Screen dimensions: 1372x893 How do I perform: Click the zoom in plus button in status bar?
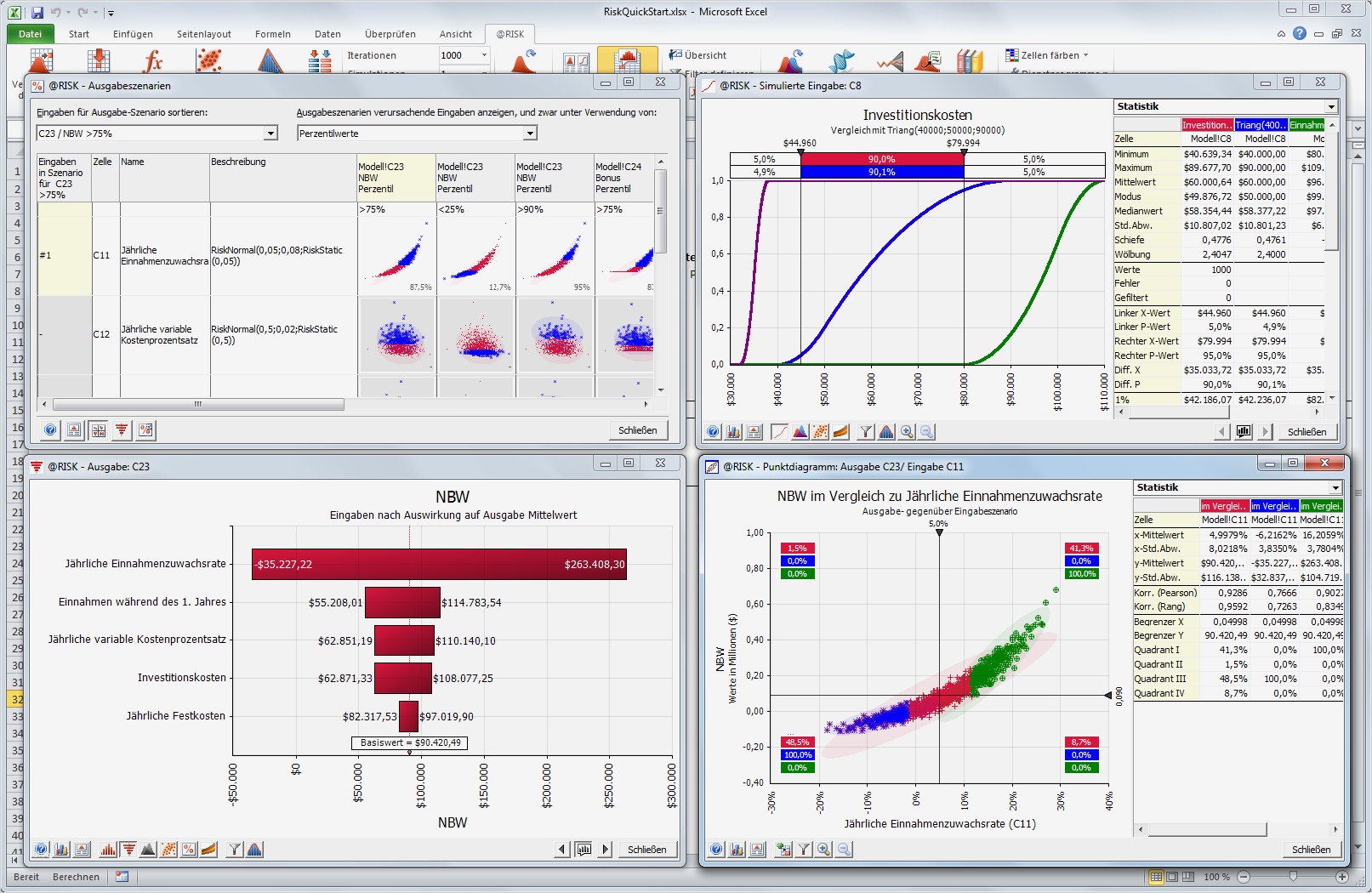pyautogui.click(x=1342, y=877)
